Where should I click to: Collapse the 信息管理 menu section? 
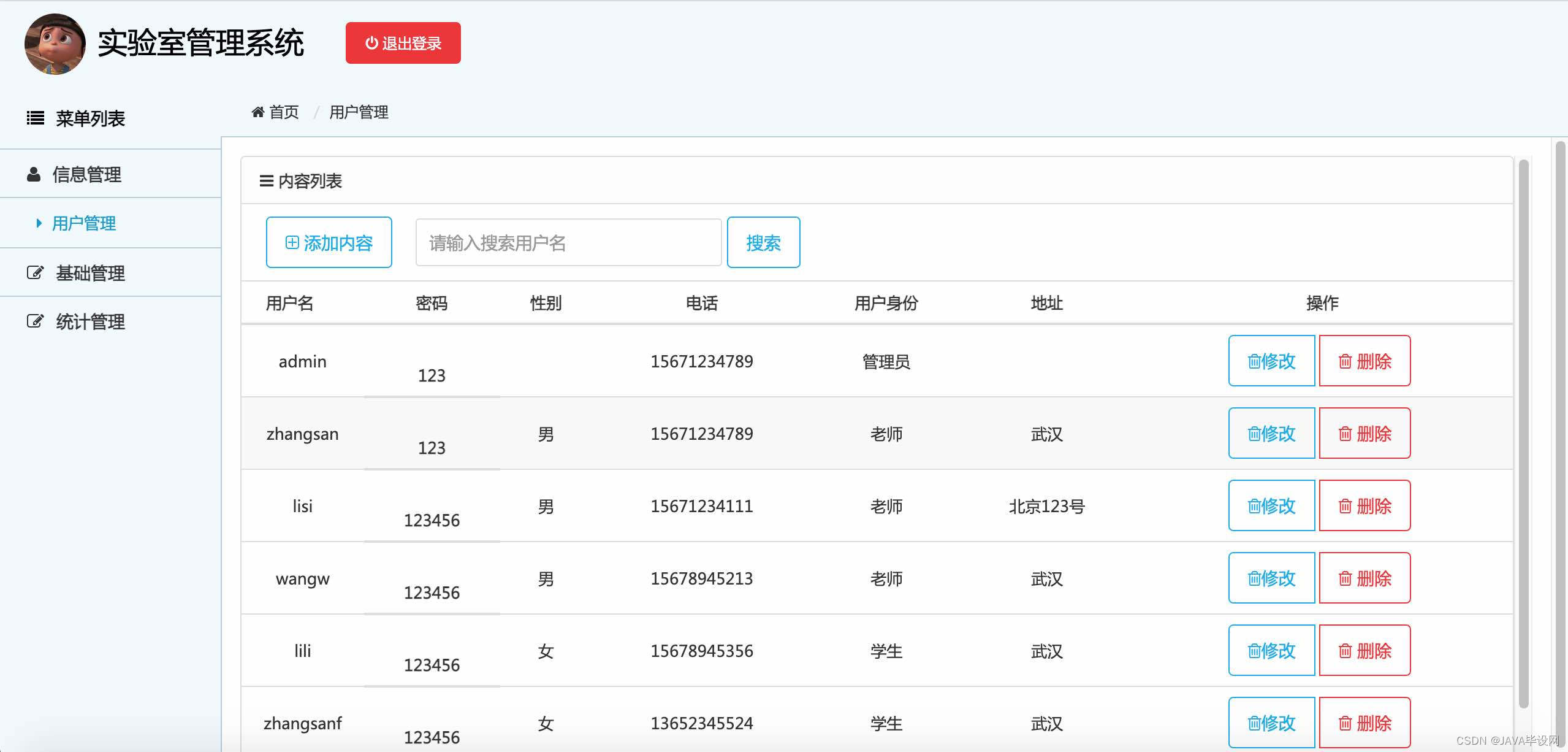(87, 175)
